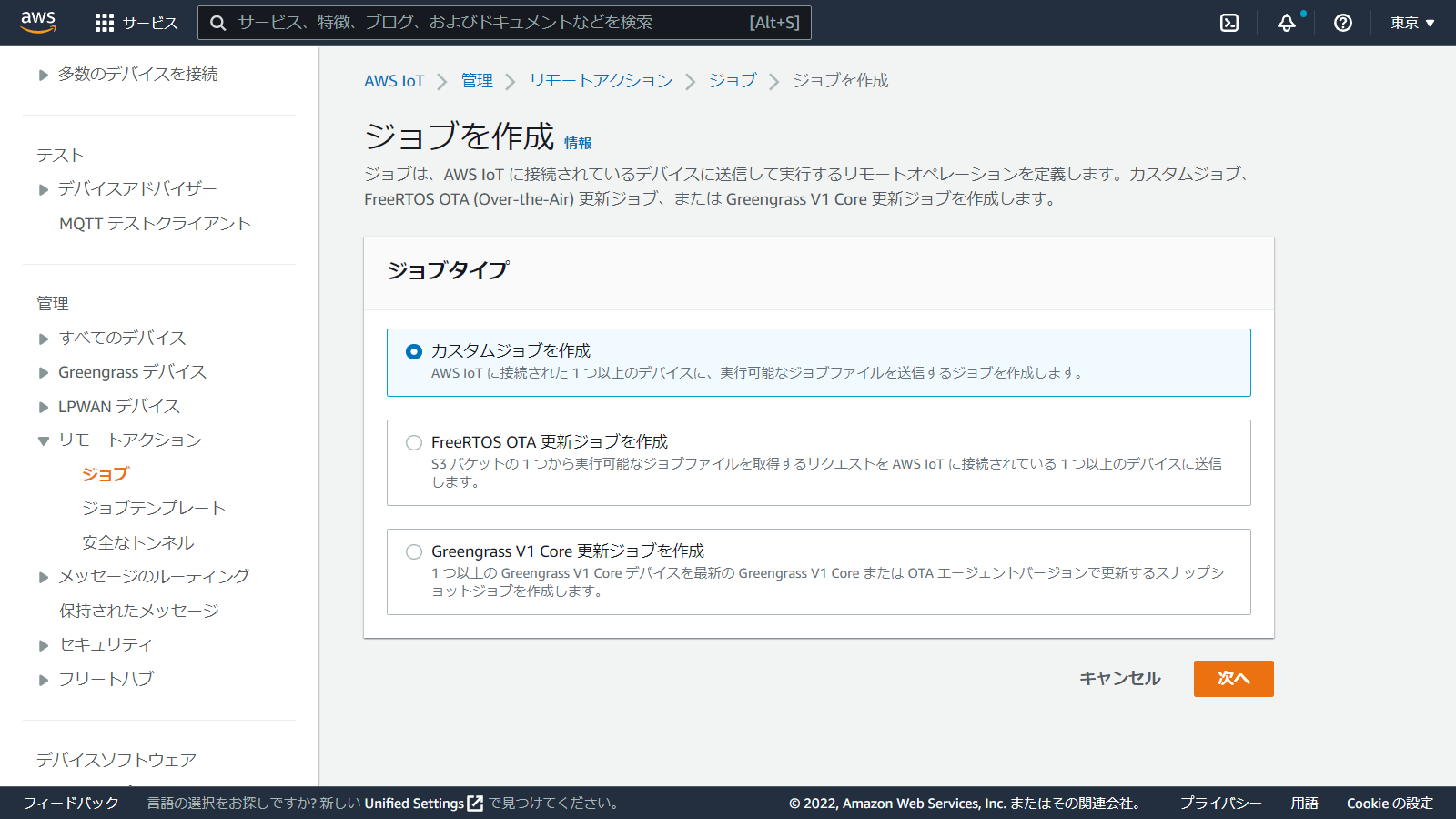The image size is (1456, 819).
Task: Click the Unified Settings external link icon
Action: (x=475, y=804)
